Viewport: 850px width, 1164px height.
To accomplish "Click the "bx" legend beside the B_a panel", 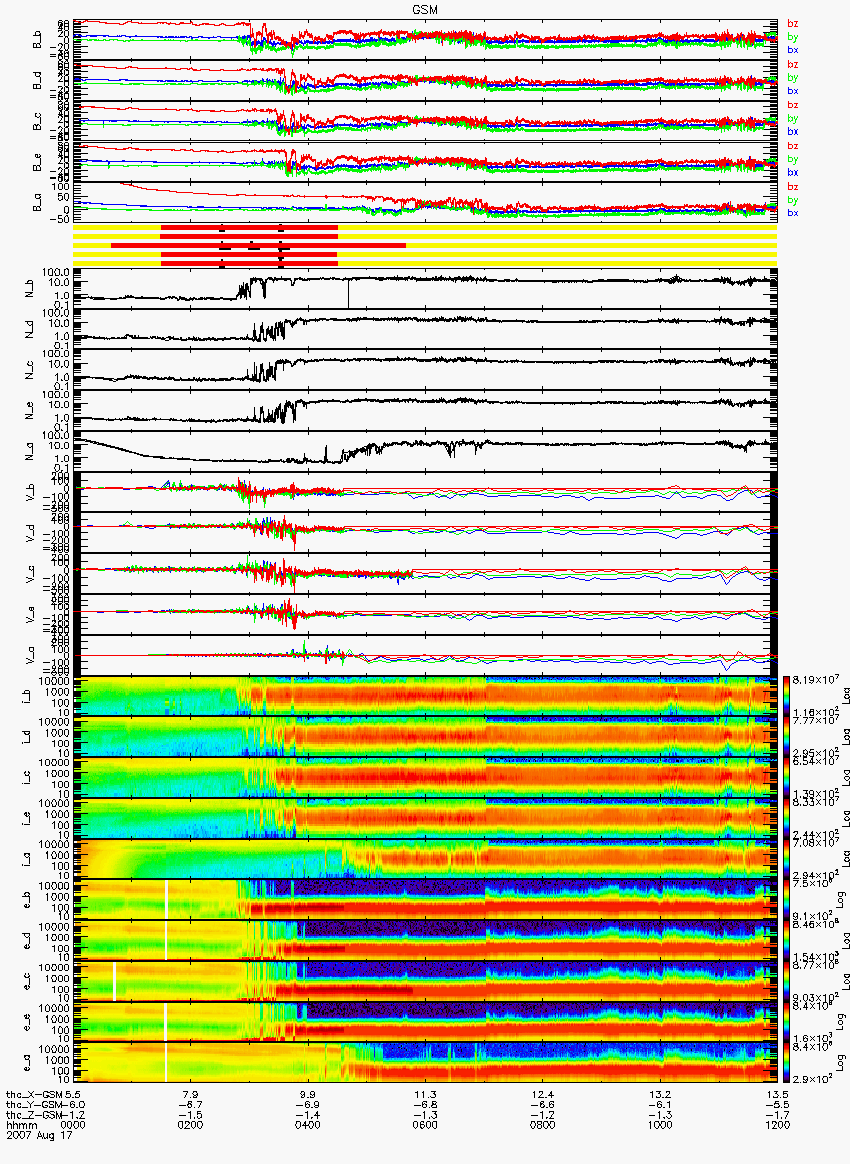I will [x=792, y=213].
